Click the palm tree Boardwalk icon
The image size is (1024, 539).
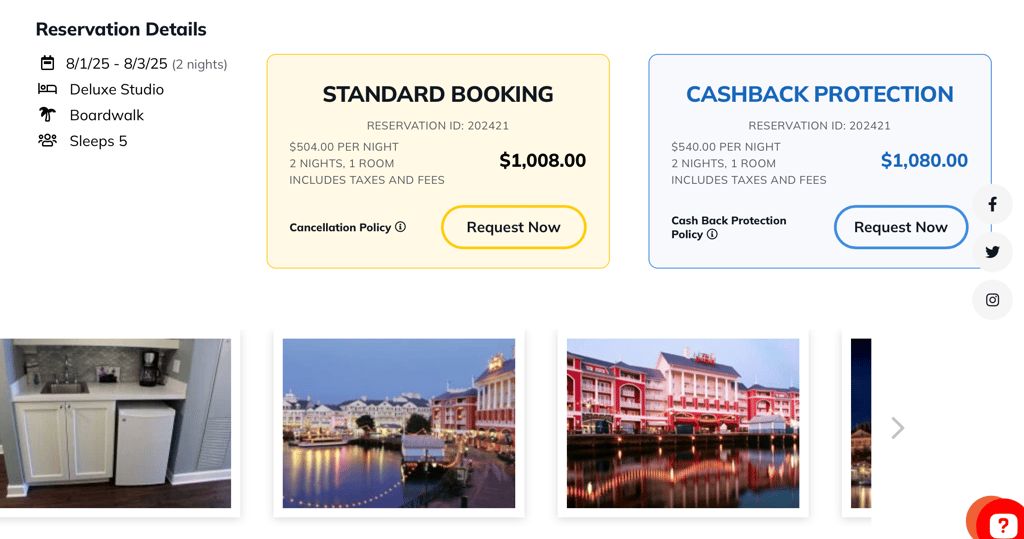(x=47, y=115)
